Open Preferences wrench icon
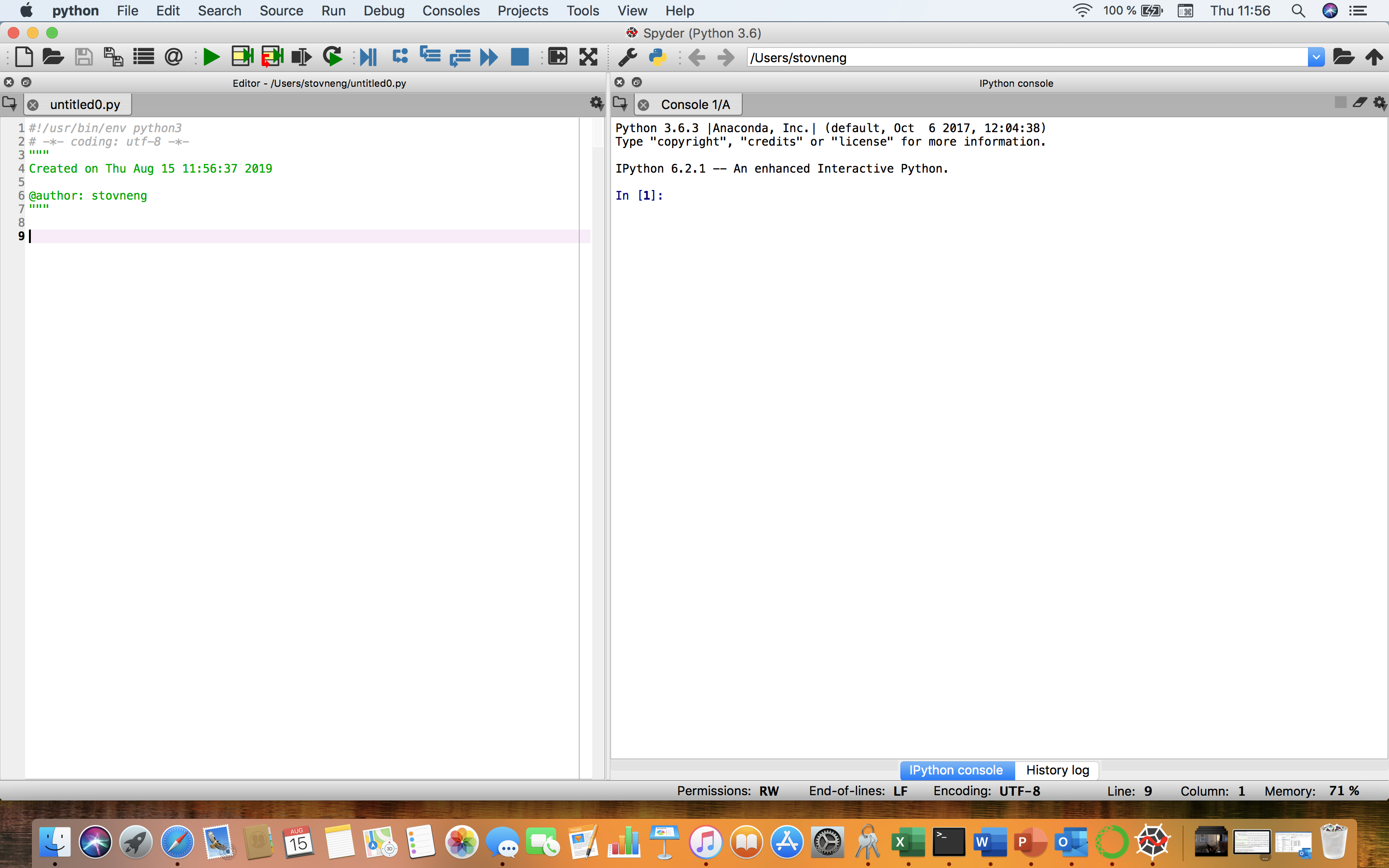This screenshot has width=1389, height=868. point(628,57)
